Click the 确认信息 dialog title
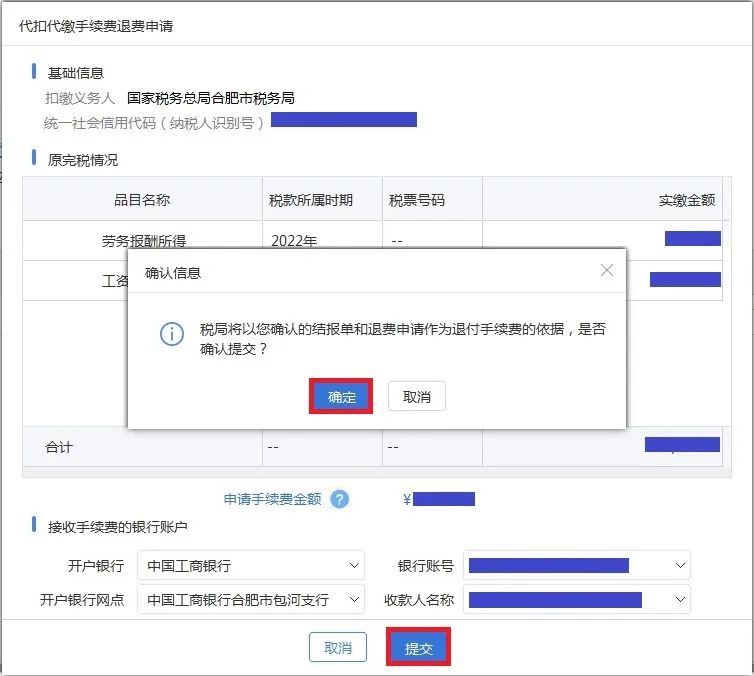The height and width of the screenshot is (676, 754). tap(173, 273)
